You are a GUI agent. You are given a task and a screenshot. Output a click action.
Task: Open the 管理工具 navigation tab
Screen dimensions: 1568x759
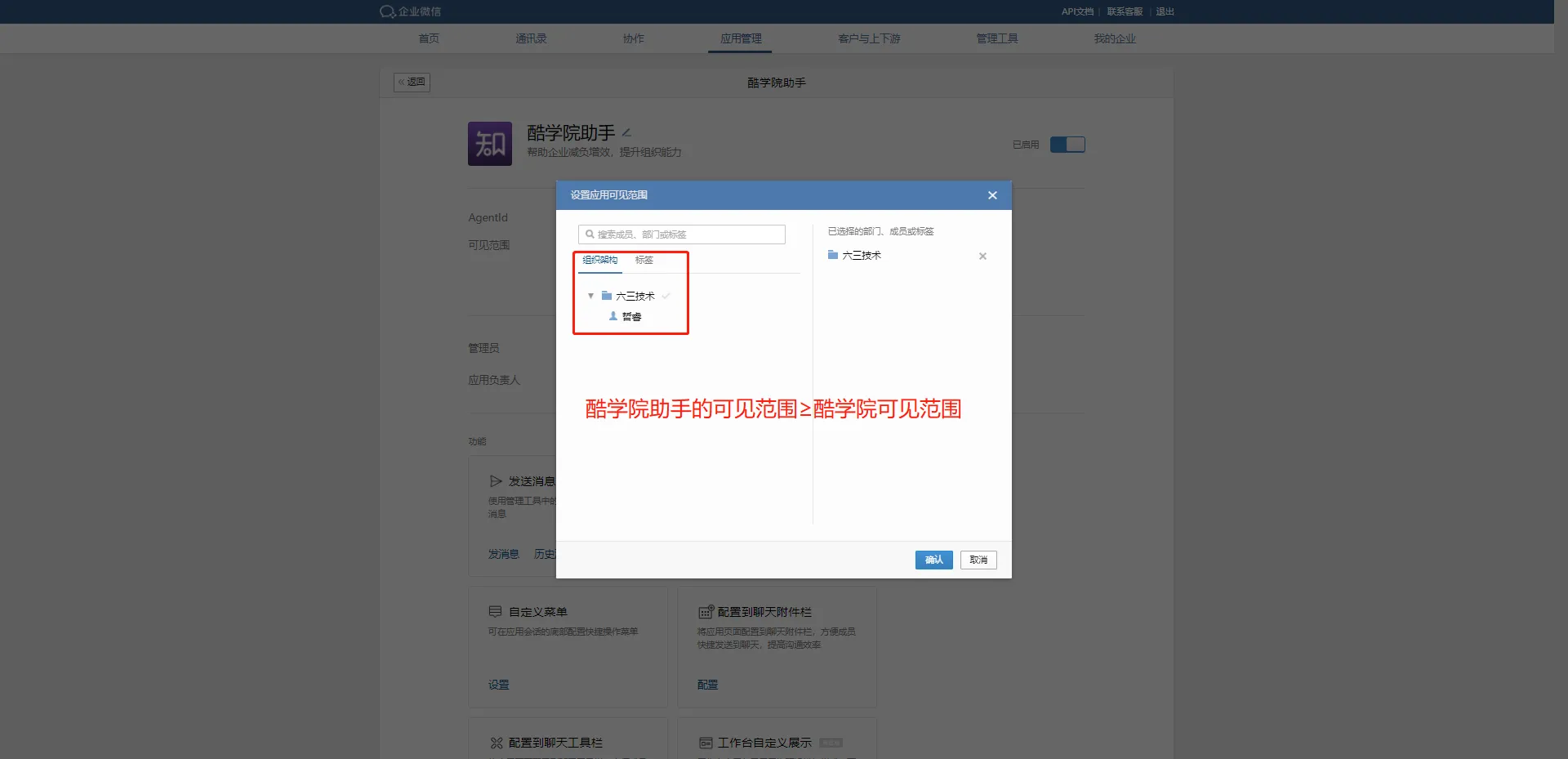996,38
